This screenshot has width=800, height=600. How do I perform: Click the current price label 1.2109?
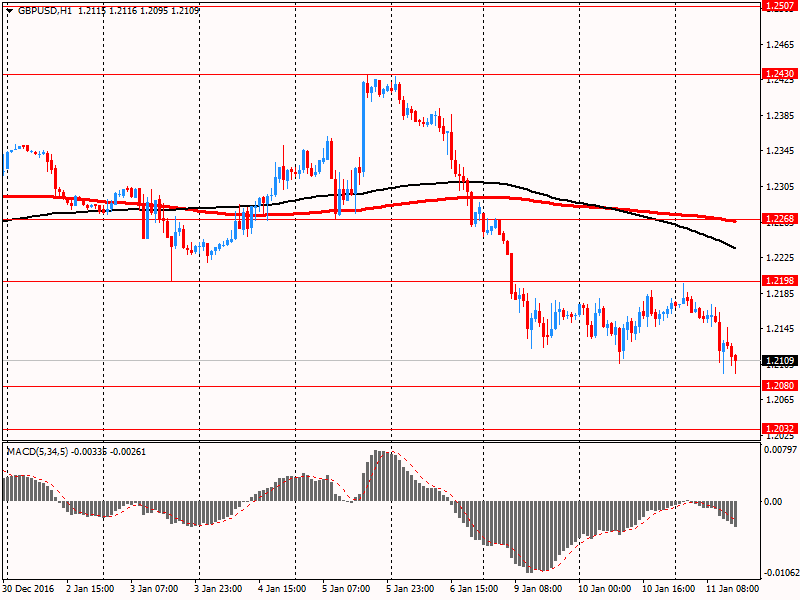click(780, 361)
